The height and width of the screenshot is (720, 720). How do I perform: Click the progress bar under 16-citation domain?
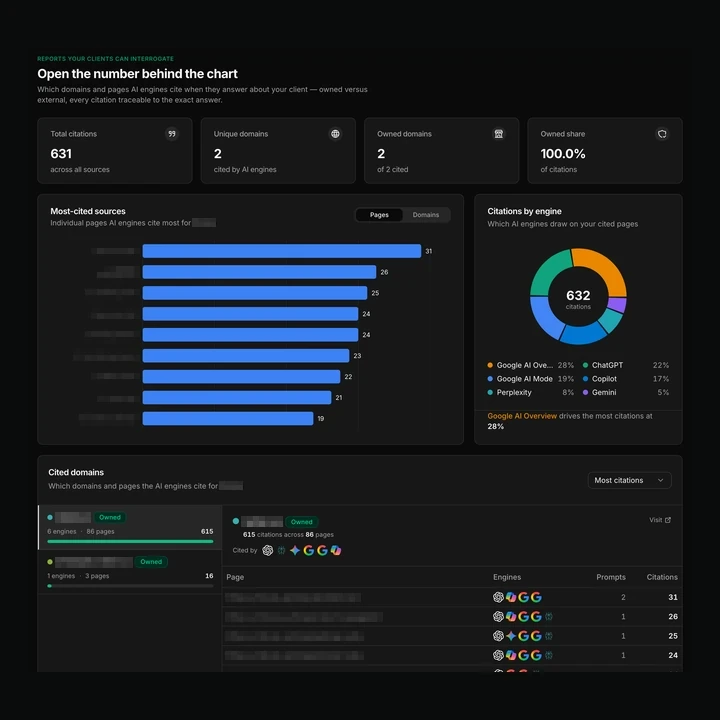130,586
